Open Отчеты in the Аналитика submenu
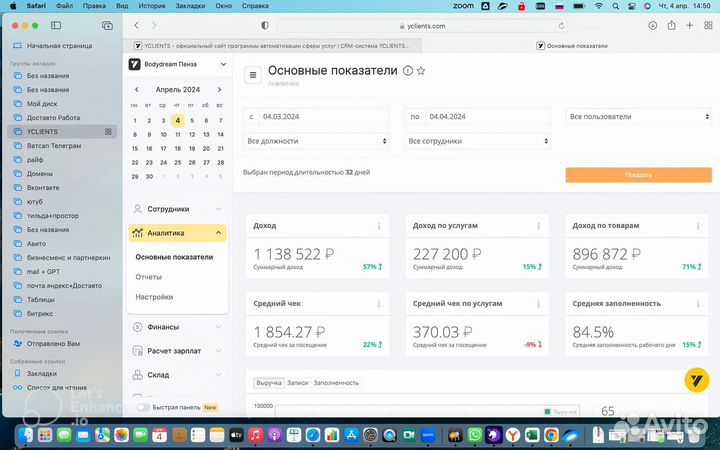This screenshot has height=450, width=720. coord(149,277)
